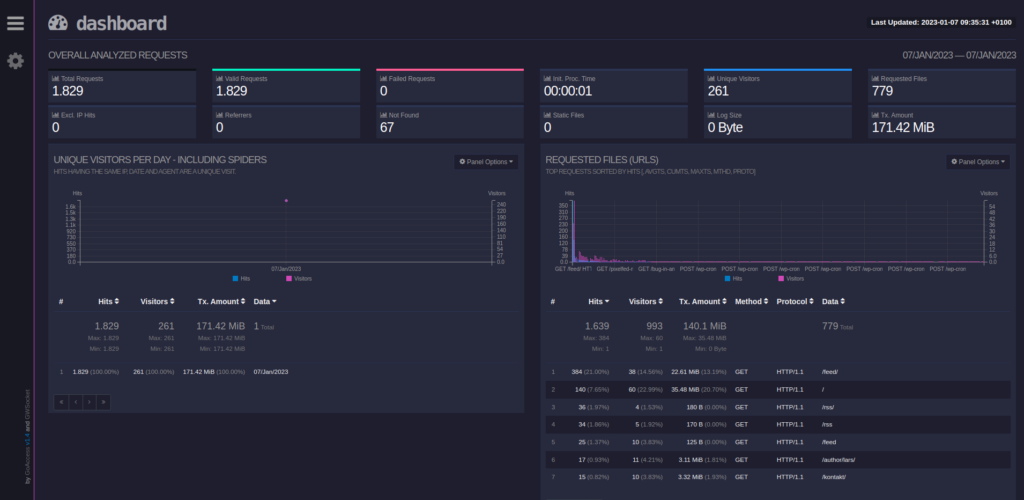
Task: Click the Requested Files (URLs) panel title
Action: [602, 160]
